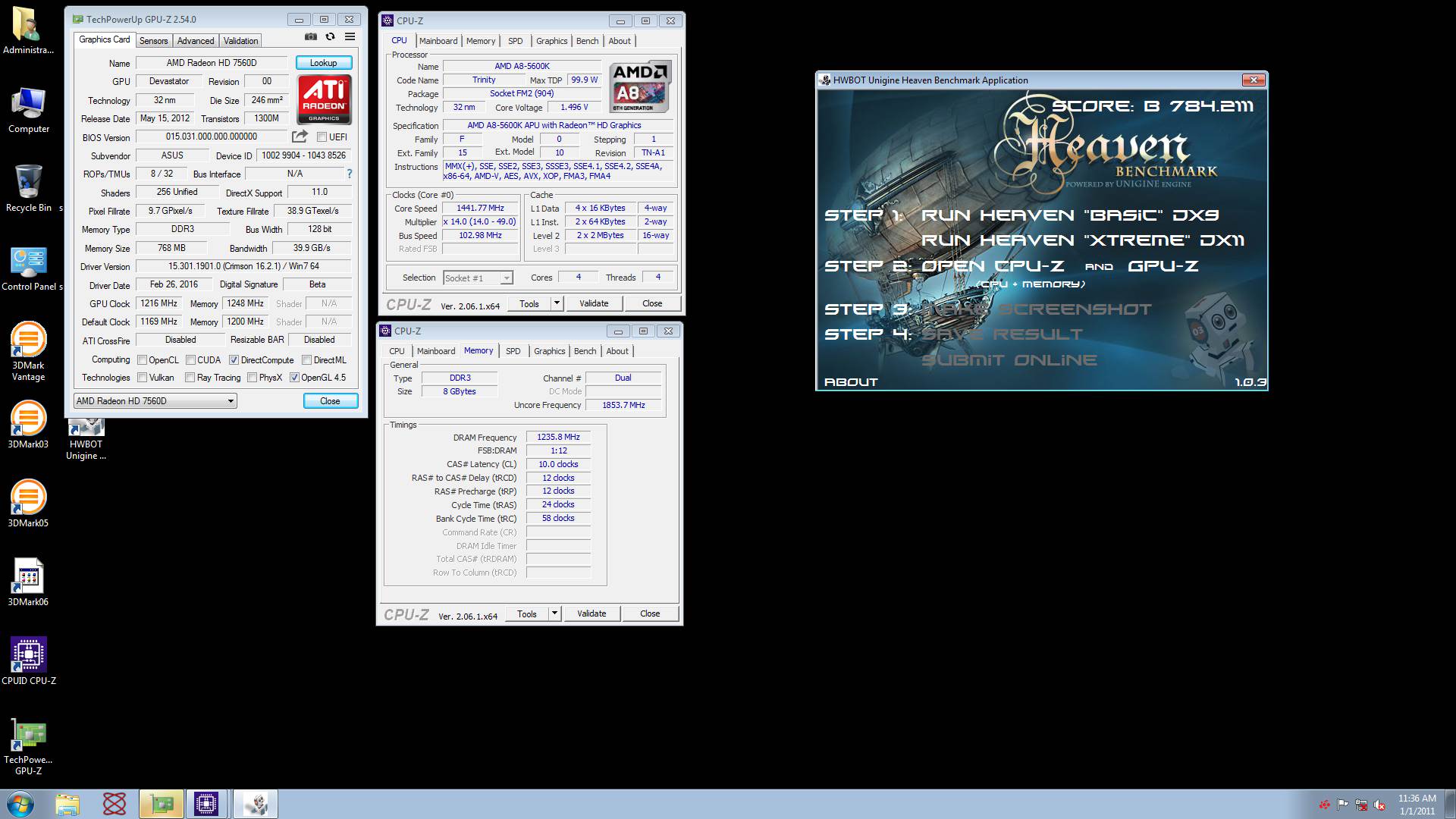Click the ATI Radeon logo in GPU-Z
The width and height of the screenshot is (1456, 819).
[x=324, y=99]
